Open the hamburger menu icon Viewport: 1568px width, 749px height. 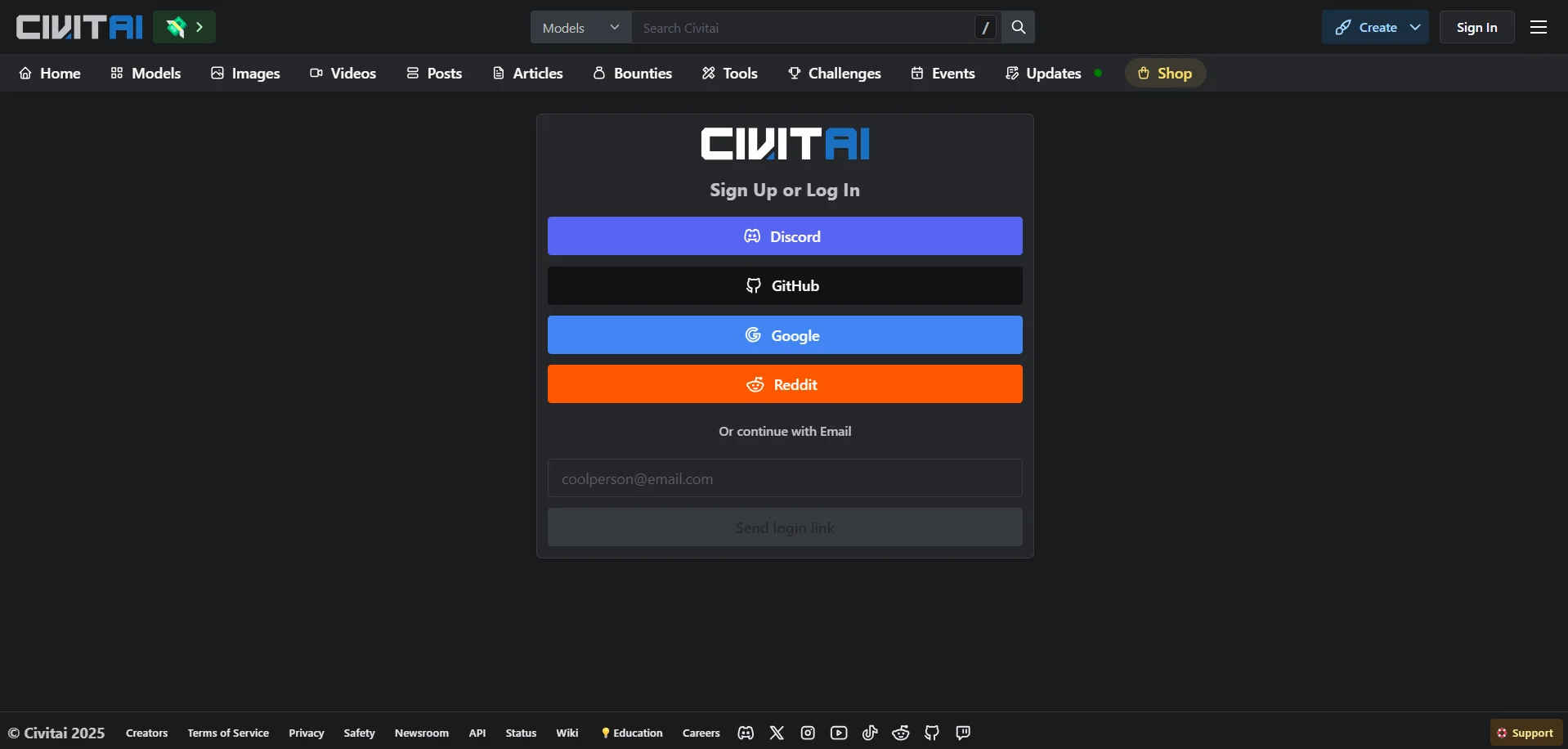1539,27
